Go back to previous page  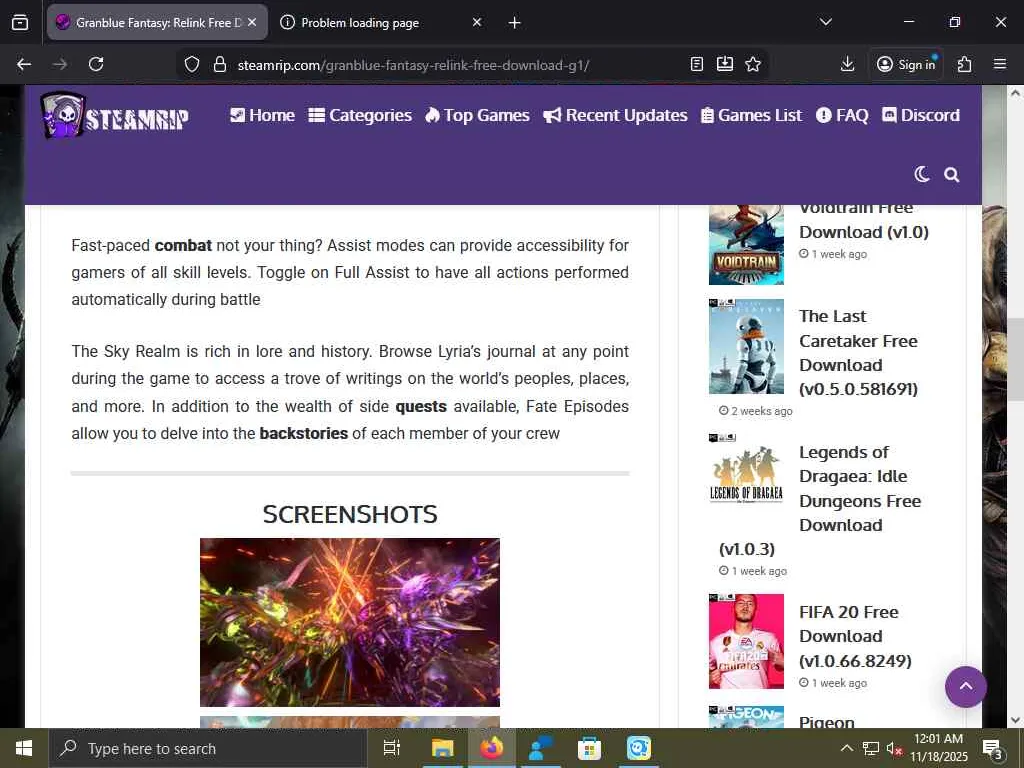[x=24, y=64]
